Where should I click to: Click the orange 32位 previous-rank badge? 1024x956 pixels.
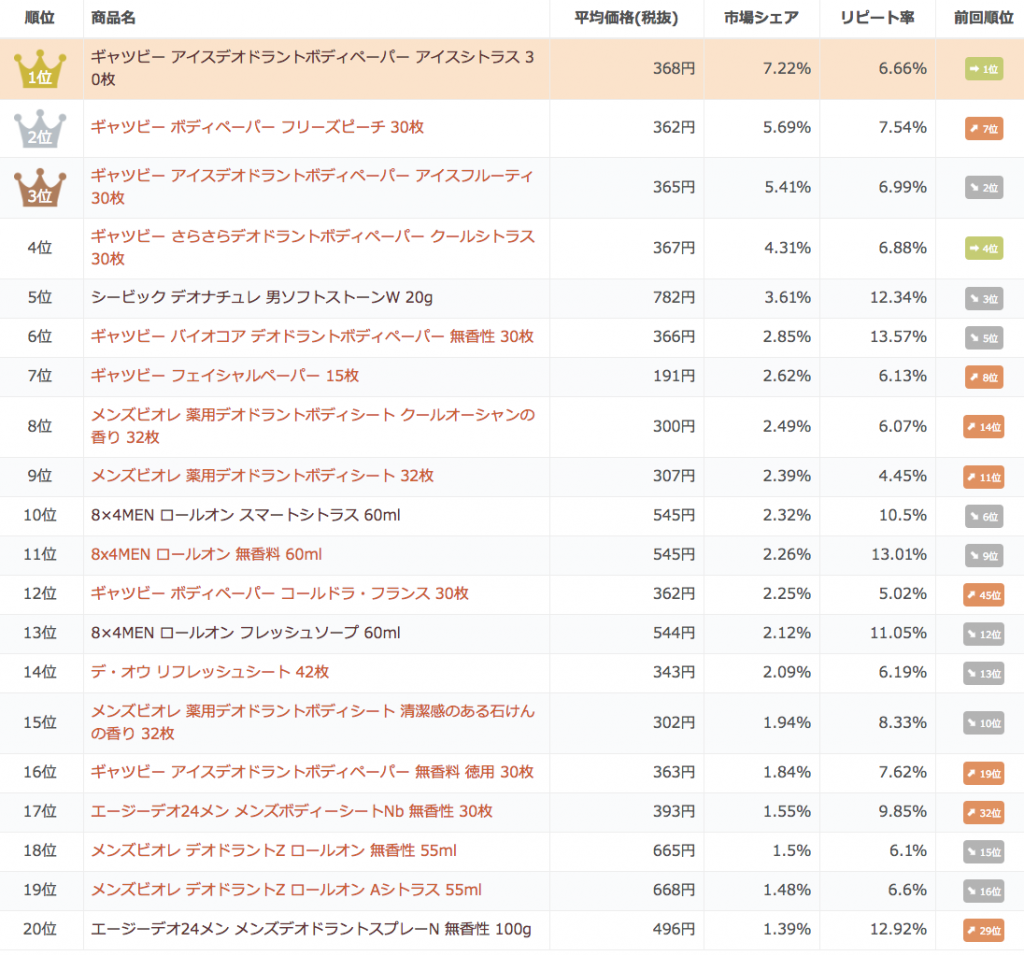coord(984,812)
